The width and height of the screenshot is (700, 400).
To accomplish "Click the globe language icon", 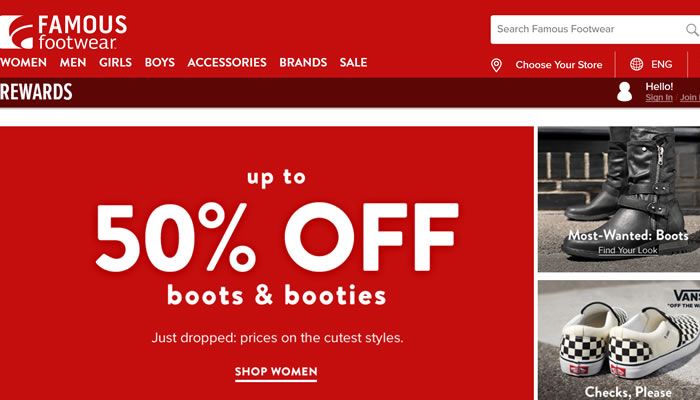I will pyautogui.click(x=636, y=64).
